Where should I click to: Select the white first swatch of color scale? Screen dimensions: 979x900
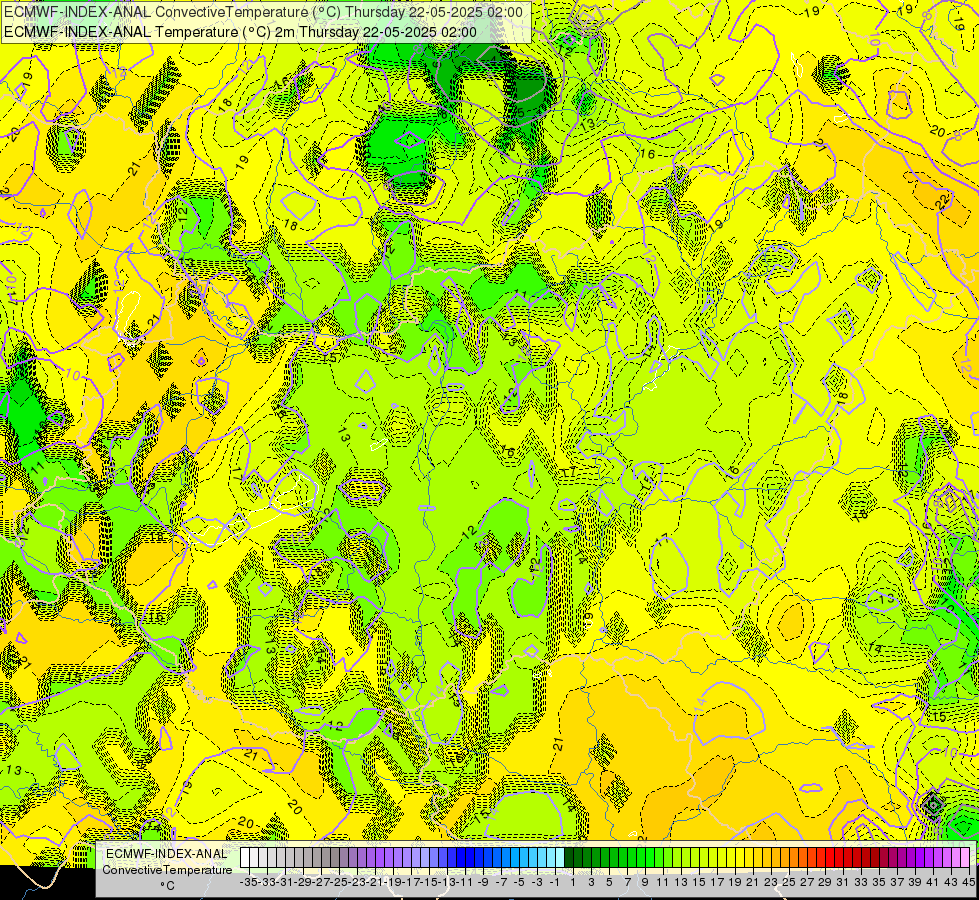click(x=245, y=857)
